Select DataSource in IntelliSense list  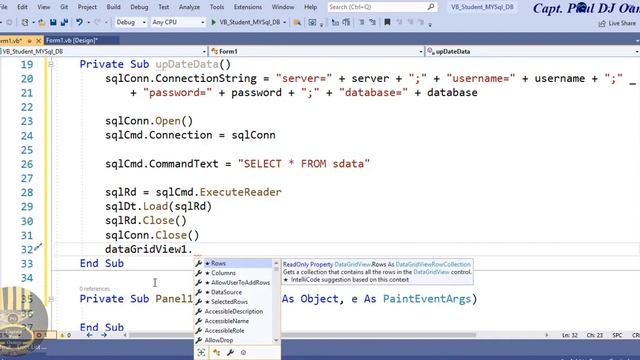[x=234, y=292]
